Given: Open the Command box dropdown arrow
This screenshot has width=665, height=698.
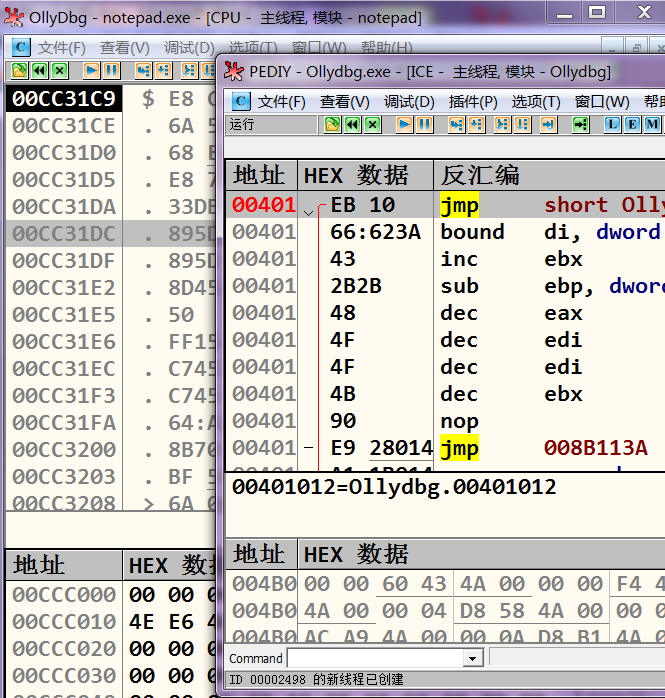Looking at the screenshot, I should (473, 658).
